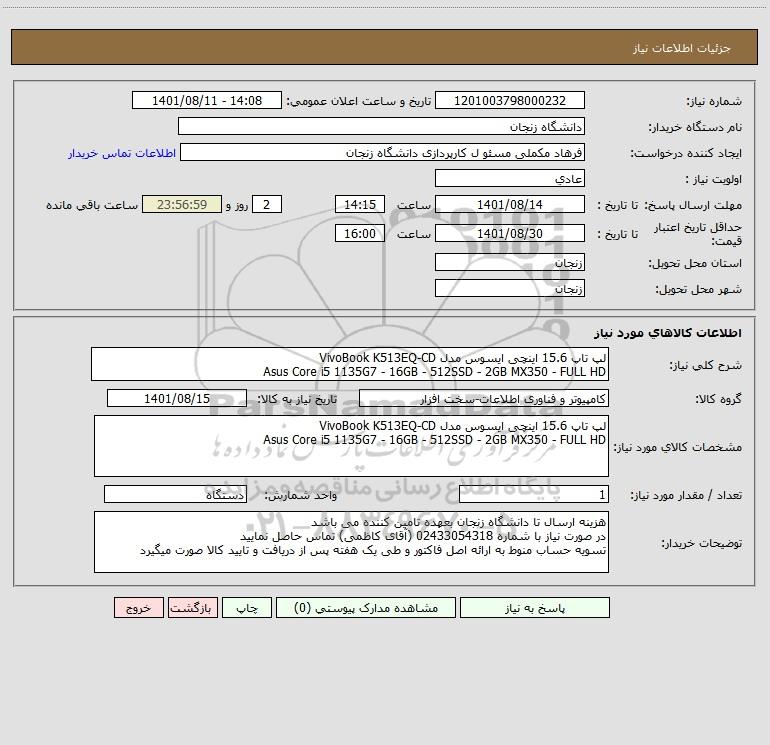770x745 pixels.
Task: Click the unit field دستگاه
Action: coord(175,495)
